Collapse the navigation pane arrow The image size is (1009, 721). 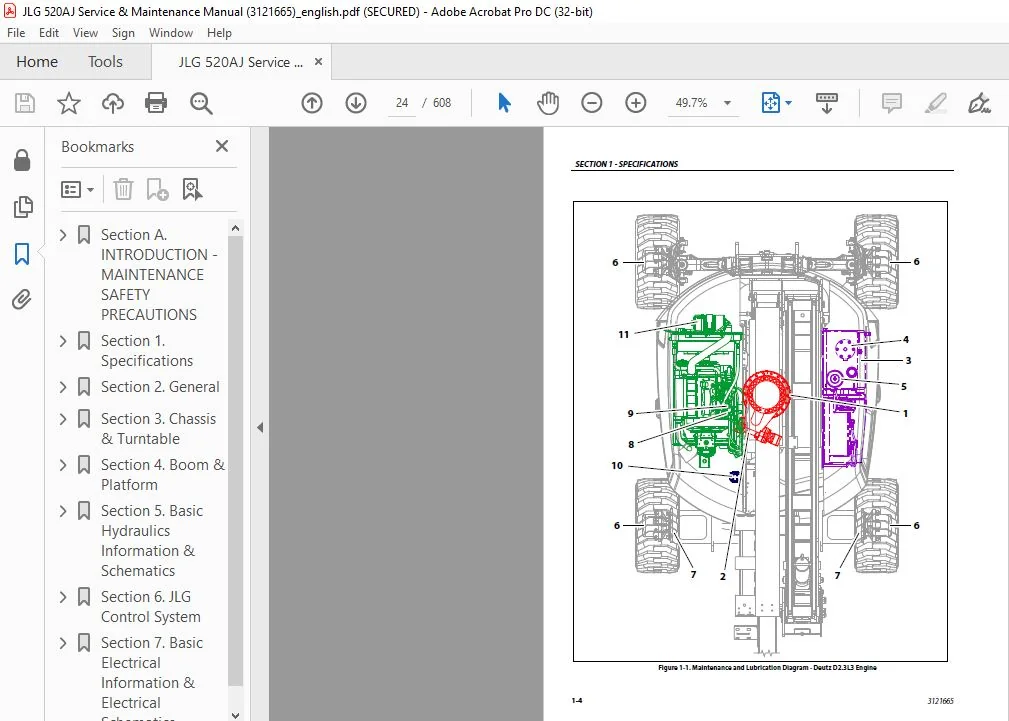[x=260, y=427]
